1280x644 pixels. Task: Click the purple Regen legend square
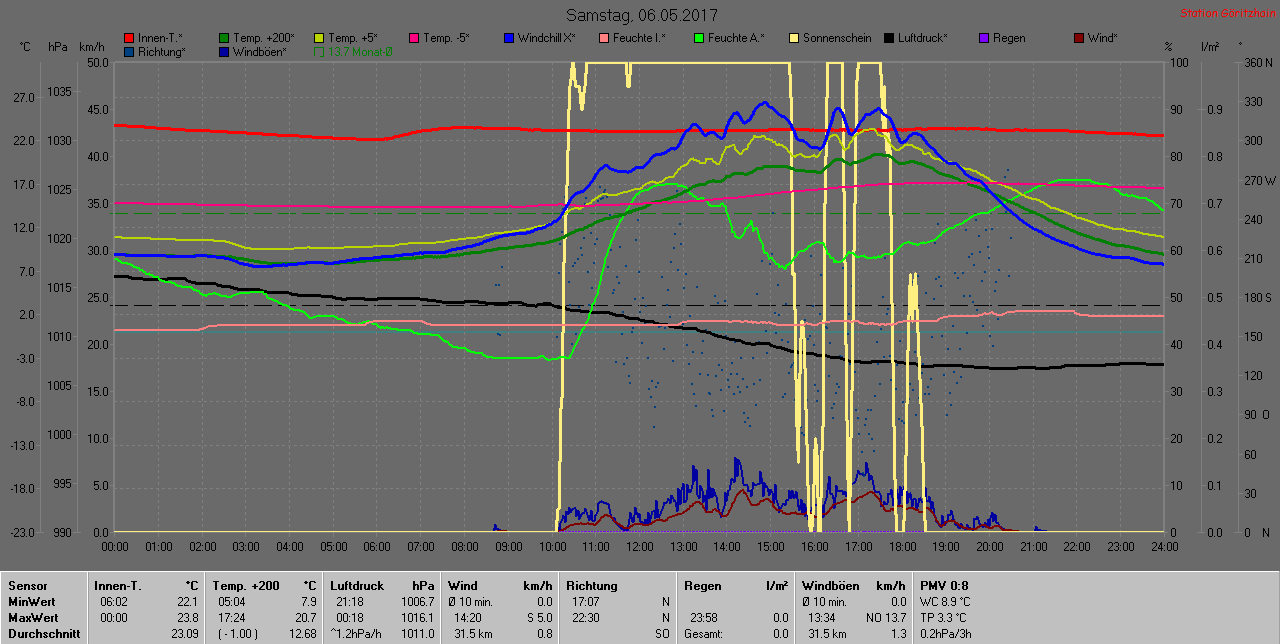[984, 38]
